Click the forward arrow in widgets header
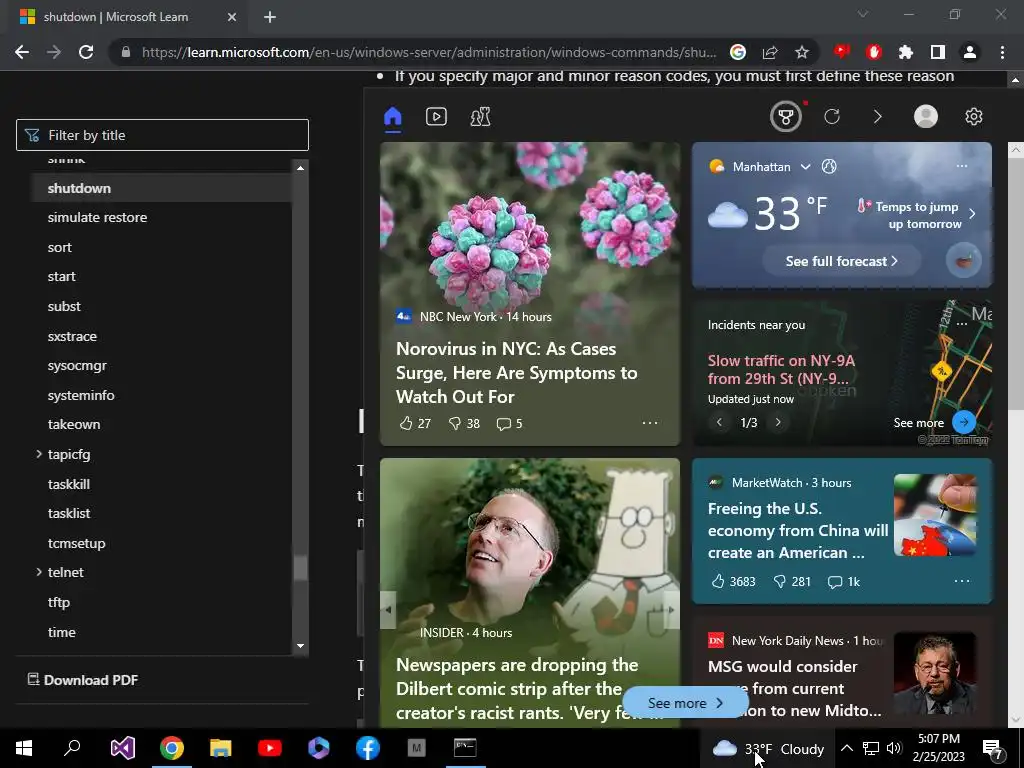Screen dimensions: 1024x768 coord(878,117)
